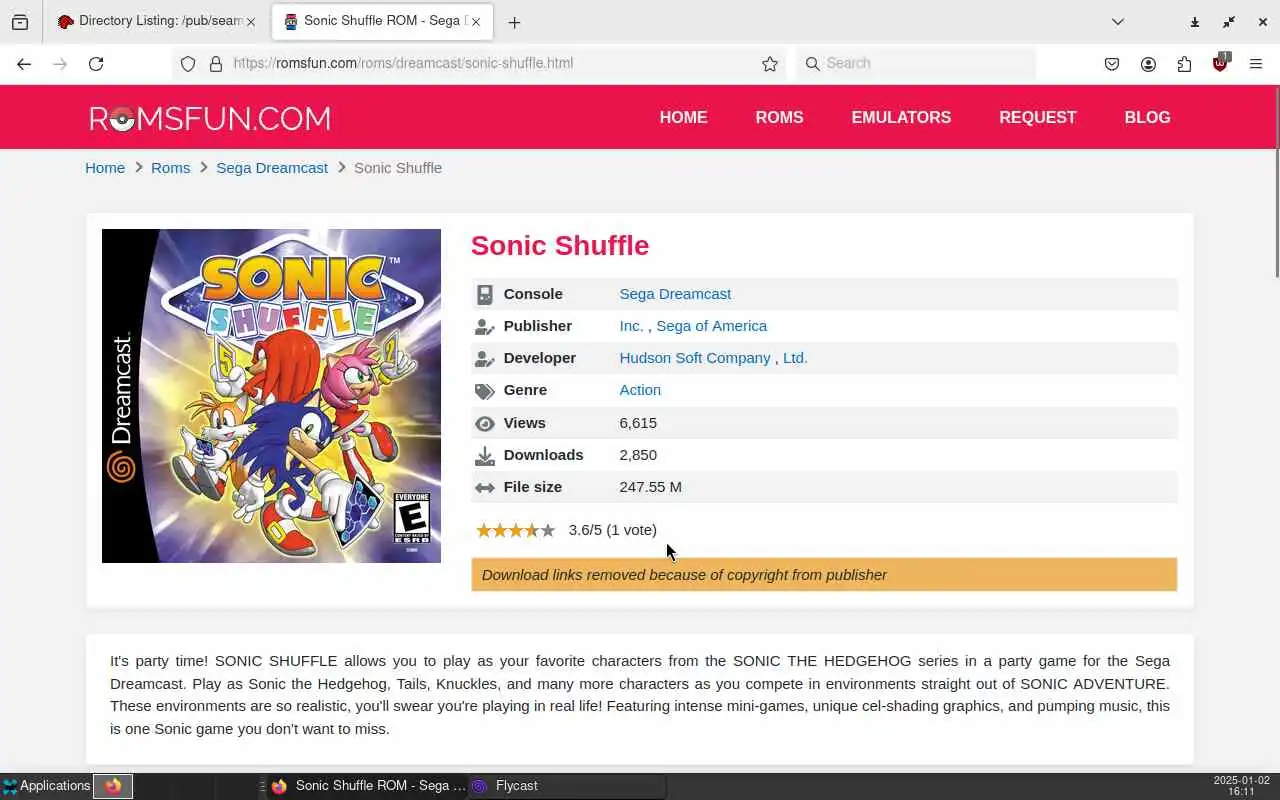Open the Firefox View icon in tab bar
The height and width of the screenshot is (800, 1280).
20,22
